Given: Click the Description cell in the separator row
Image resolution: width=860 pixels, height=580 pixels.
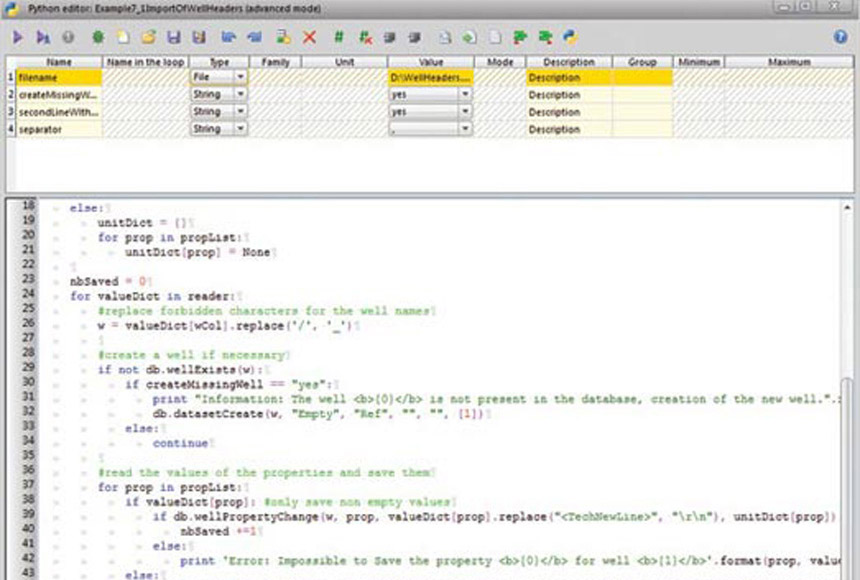Looking at the screenshot, I should point(569,129).
